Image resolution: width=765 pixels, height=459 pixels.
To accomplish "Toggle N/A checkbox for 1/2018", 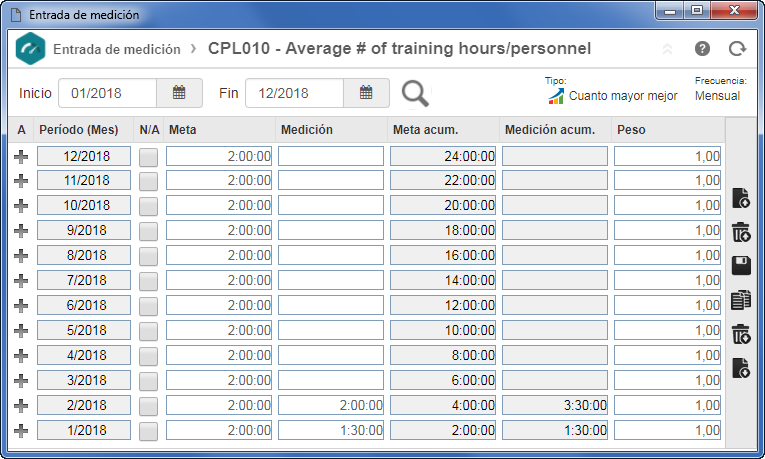I will [x=148, y=431].
